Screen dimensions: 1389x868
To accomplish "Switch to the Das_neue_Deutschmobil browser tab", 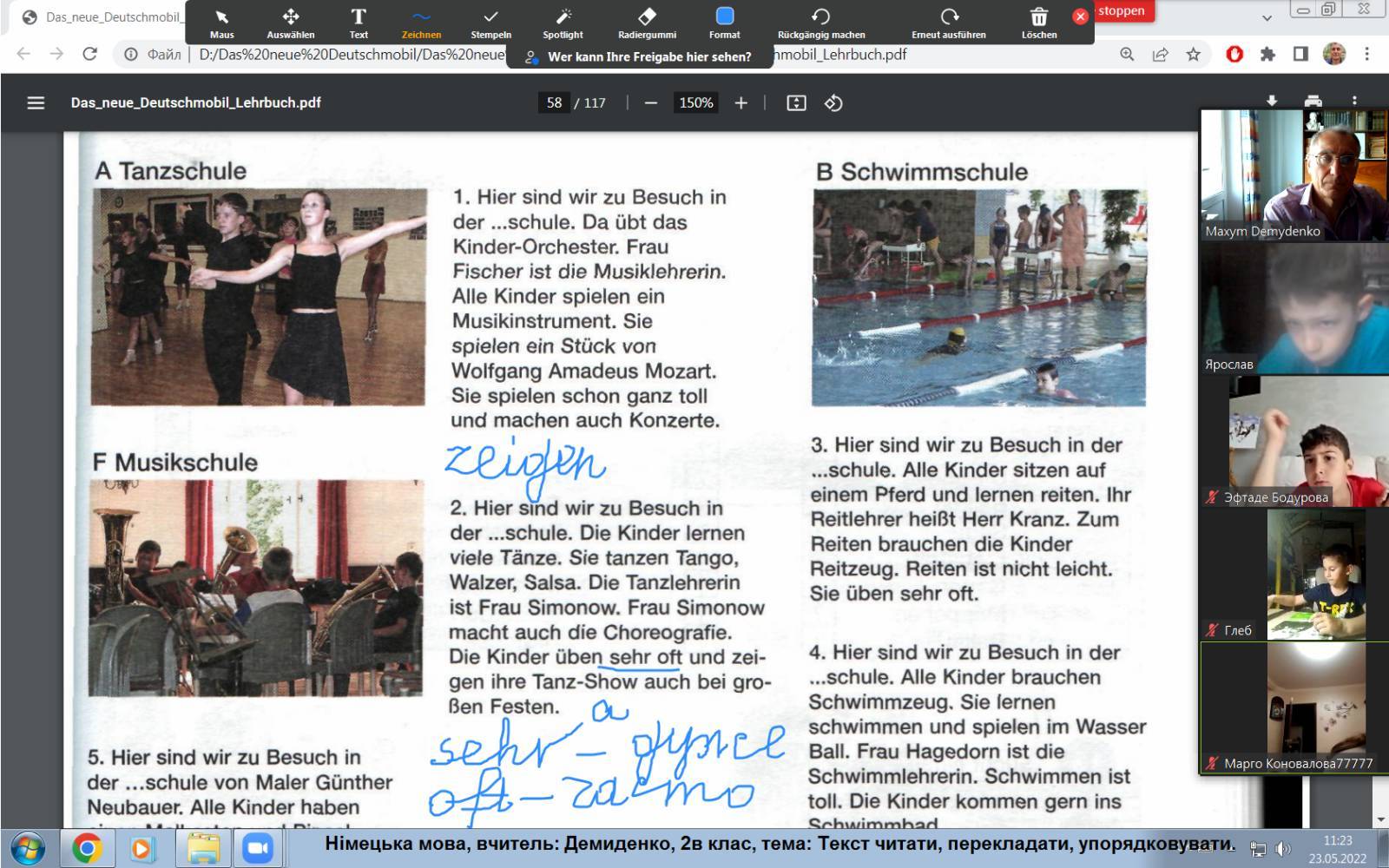I will point(104,16).
